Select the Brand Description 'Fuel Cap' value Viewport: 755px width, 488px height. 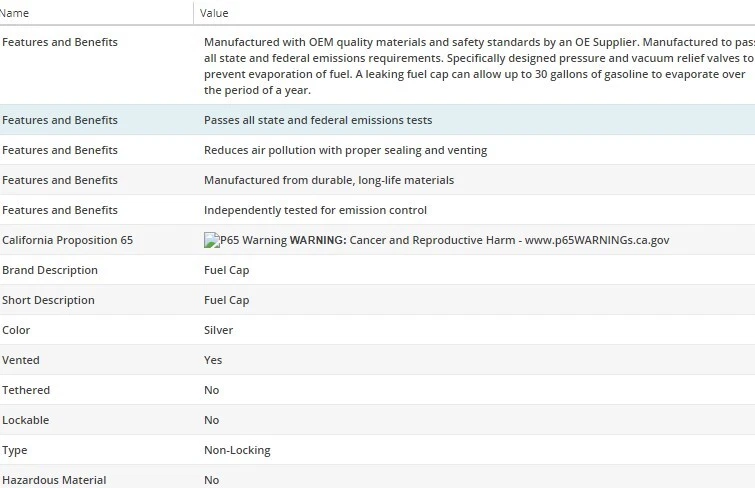(226, 270)
